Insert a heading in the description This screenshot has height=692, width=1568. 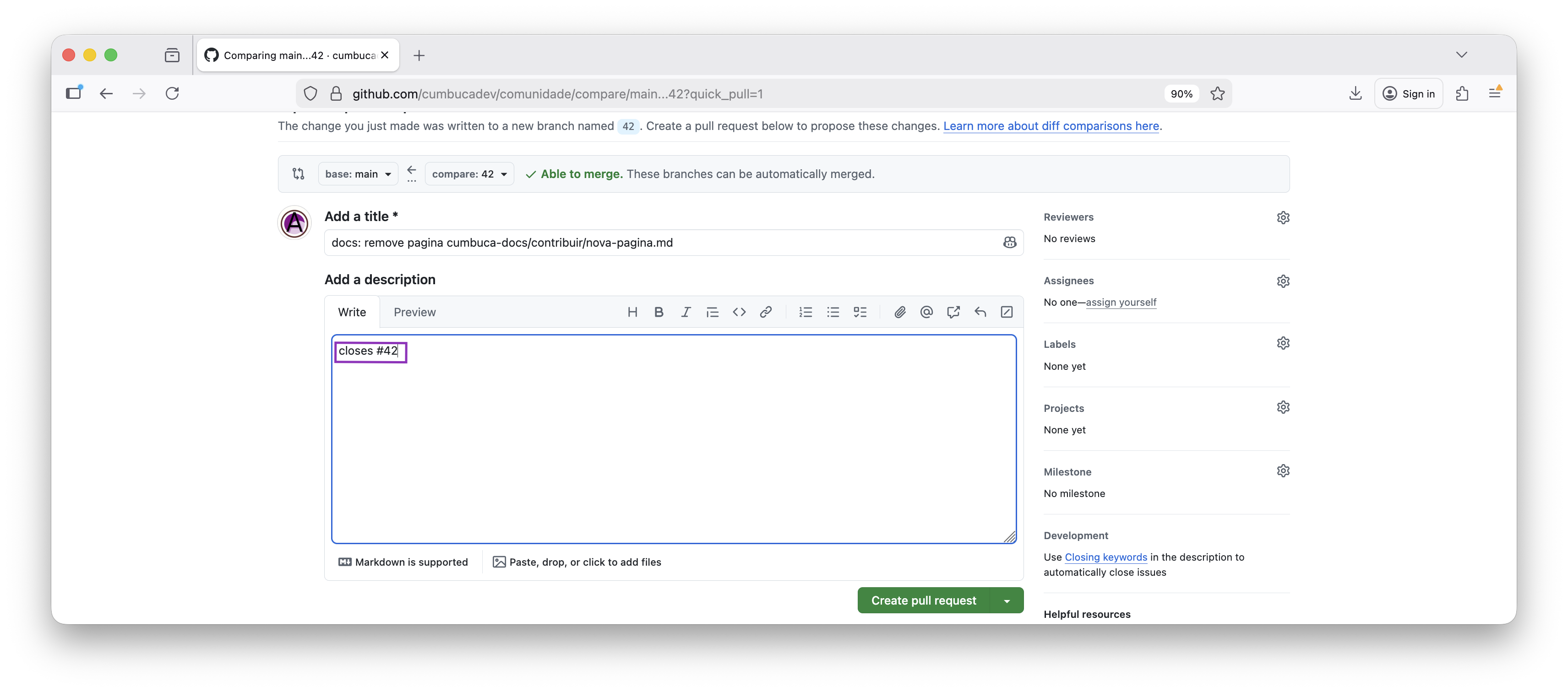(632, 312)
